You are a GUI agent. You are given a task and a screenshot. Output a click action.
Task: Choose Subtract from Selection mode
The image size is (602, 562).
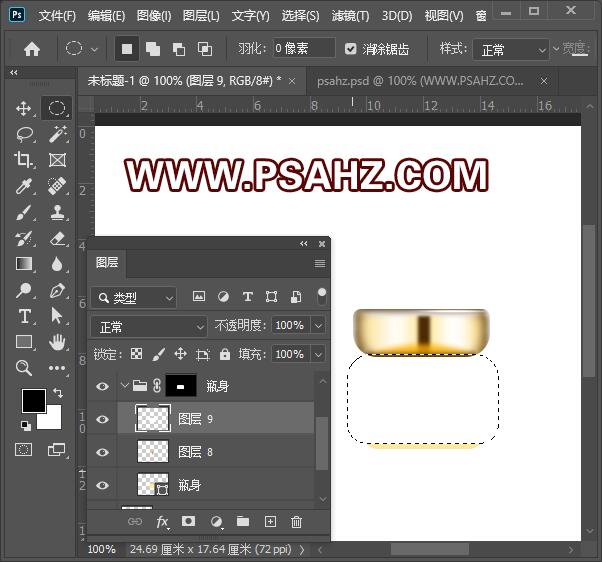(x=179, y=49)
